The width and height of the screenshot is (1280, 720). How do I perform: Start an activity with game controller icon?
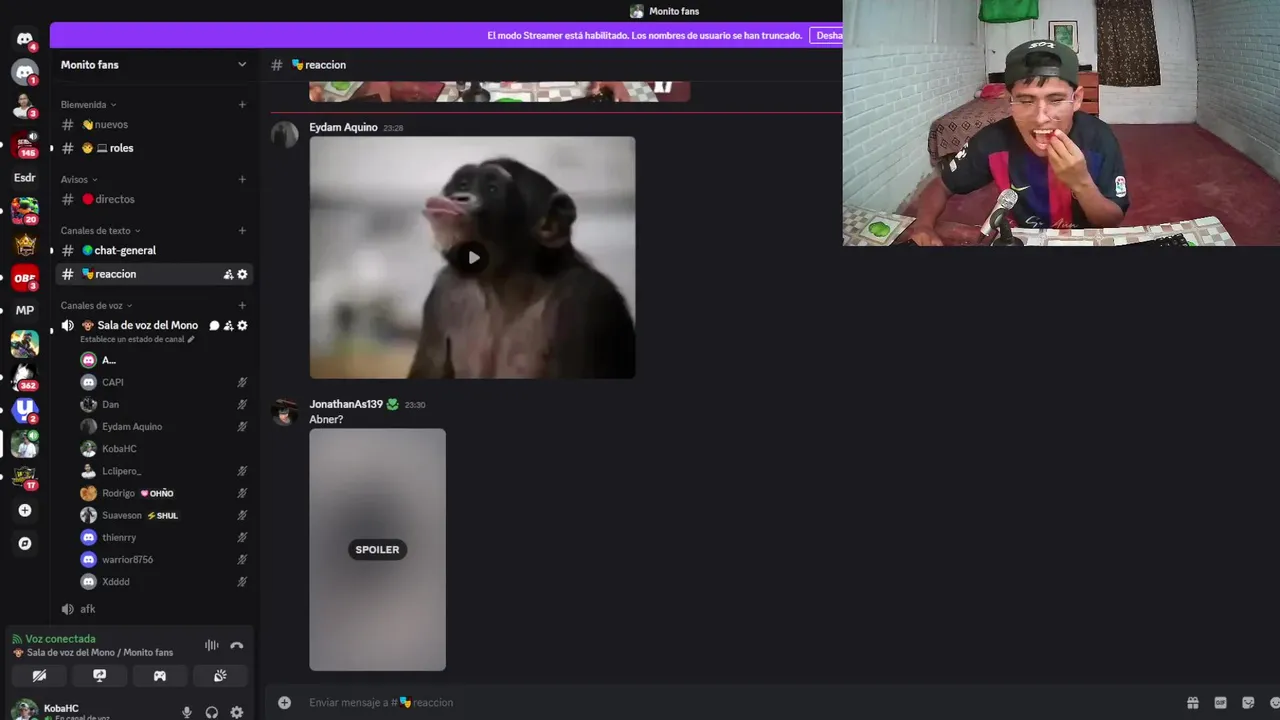pos(159,676)
